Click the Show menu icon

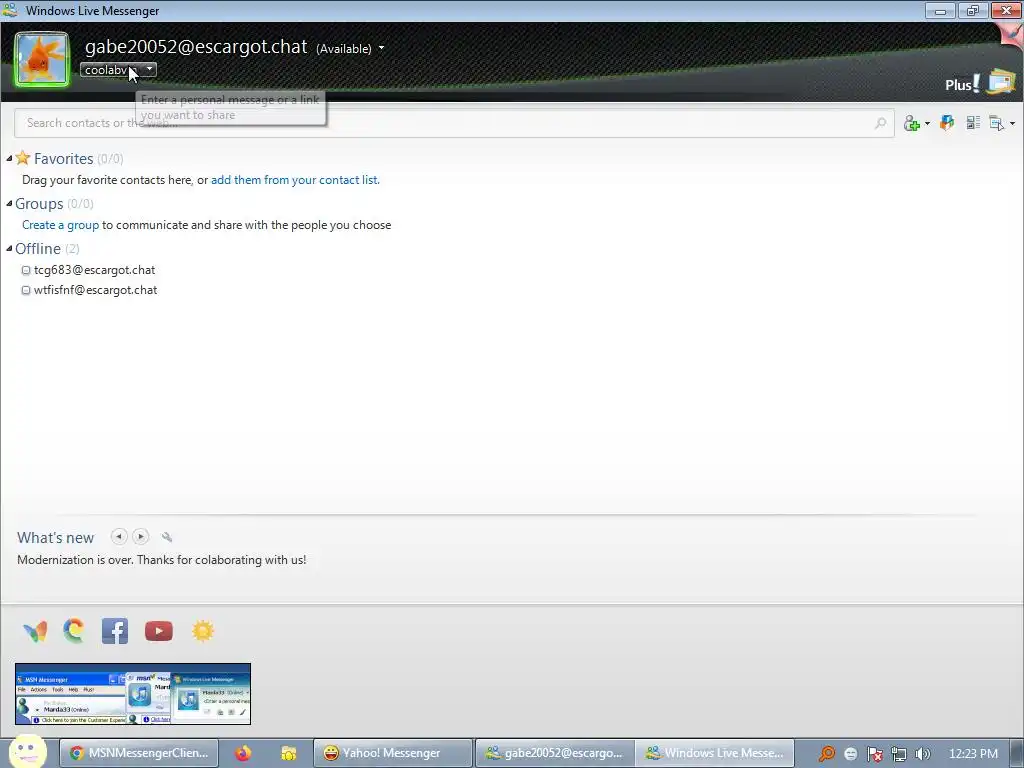tap(997, 123)
